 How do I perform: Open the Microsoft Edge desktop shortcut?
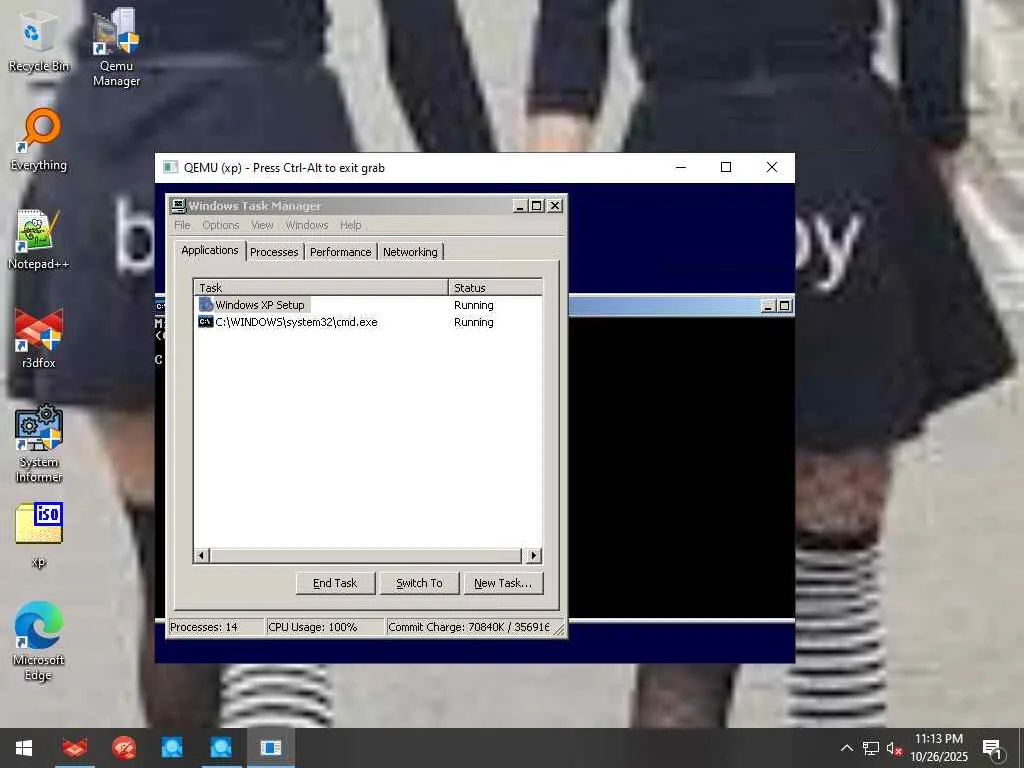[38, 641]
